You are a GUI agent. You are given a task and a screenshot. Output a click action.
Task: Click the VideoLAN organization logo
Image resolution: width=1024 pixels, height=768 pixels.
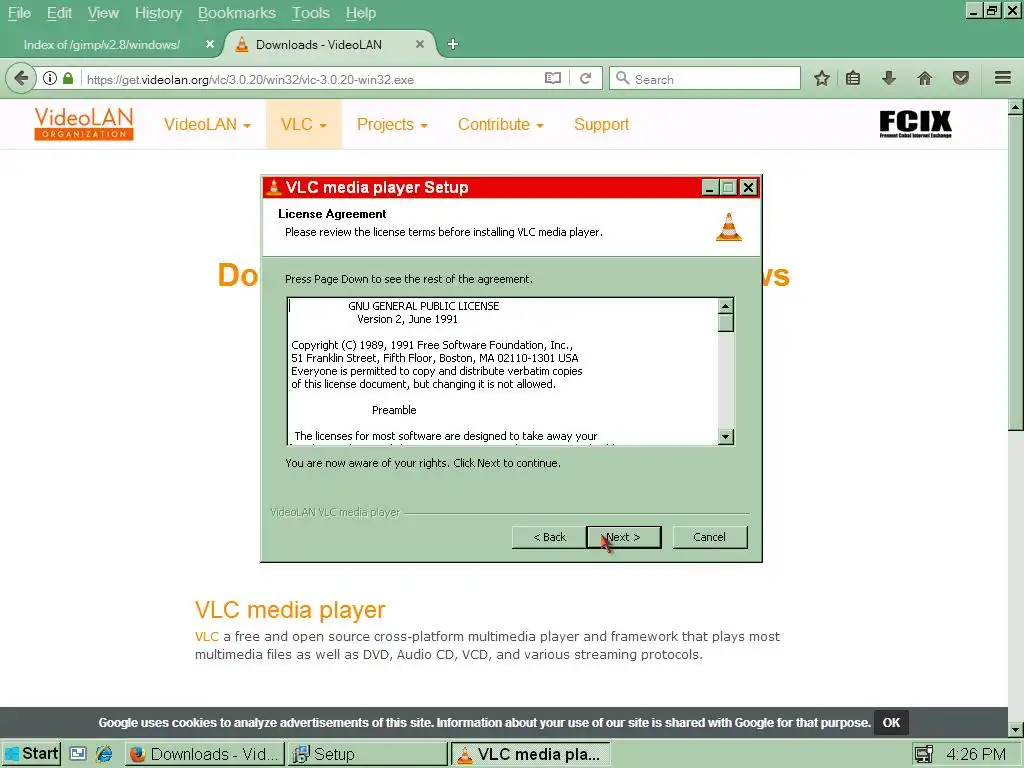click(x=84, y=124)
